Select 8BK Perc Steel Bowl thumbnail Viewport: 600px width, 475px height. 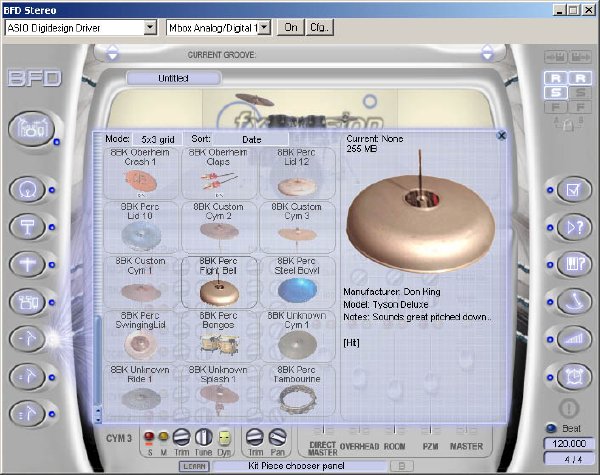[x=297, y=282]
